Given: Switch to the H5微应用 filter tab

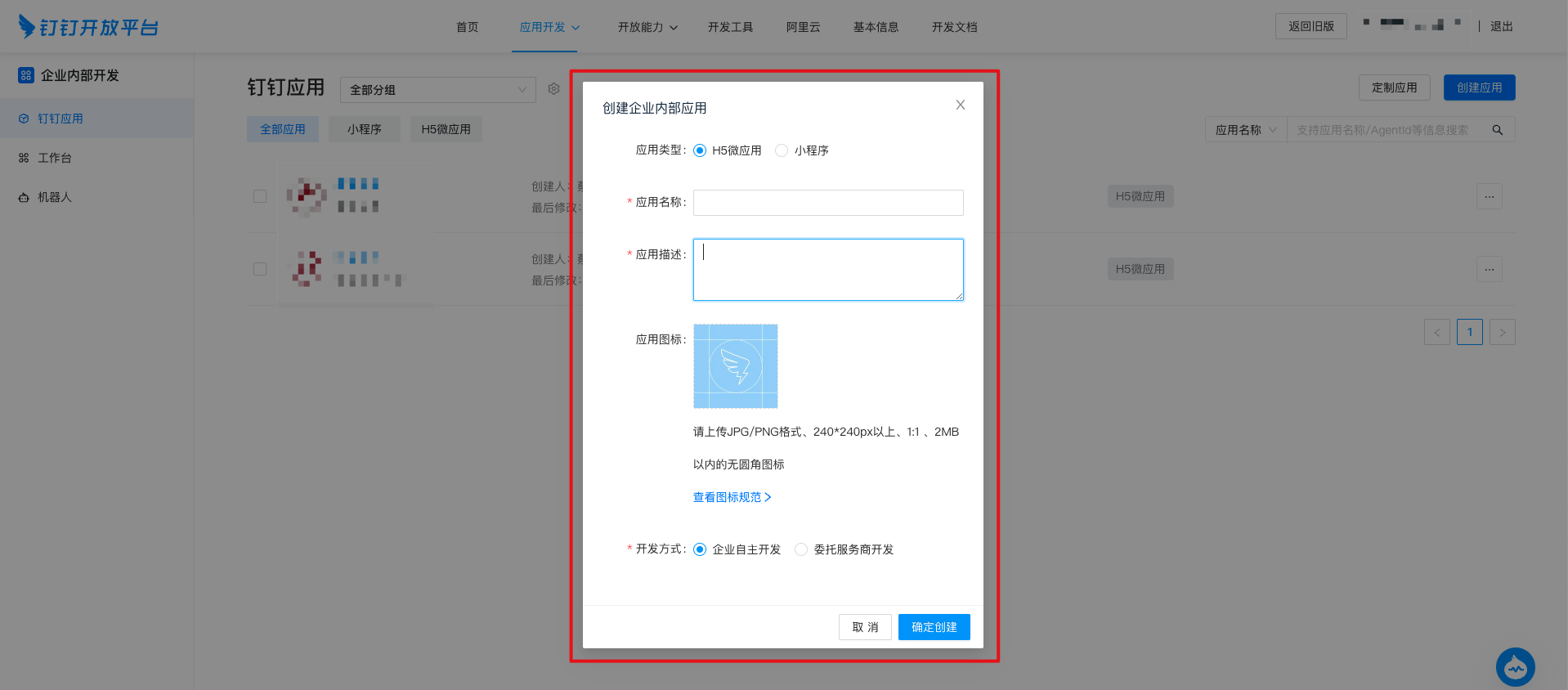Looking at the screenshot, I should coord(446,129).
